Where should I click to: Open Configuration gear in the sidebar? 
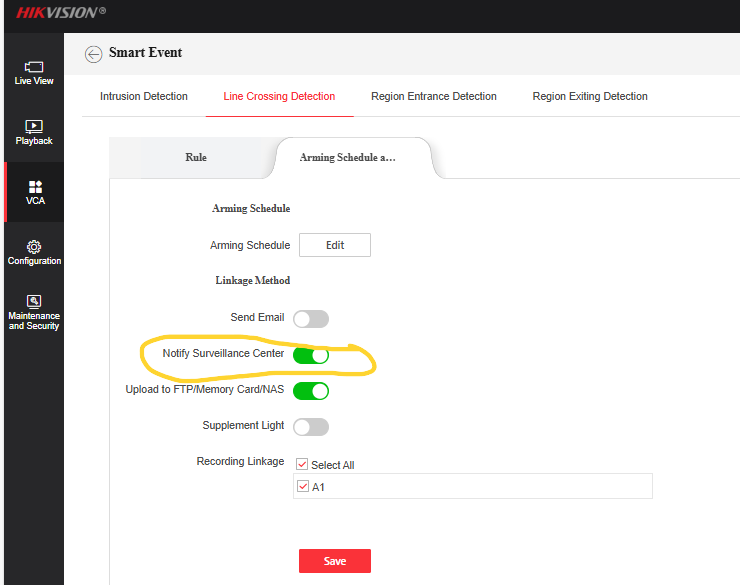click(34, 252)
